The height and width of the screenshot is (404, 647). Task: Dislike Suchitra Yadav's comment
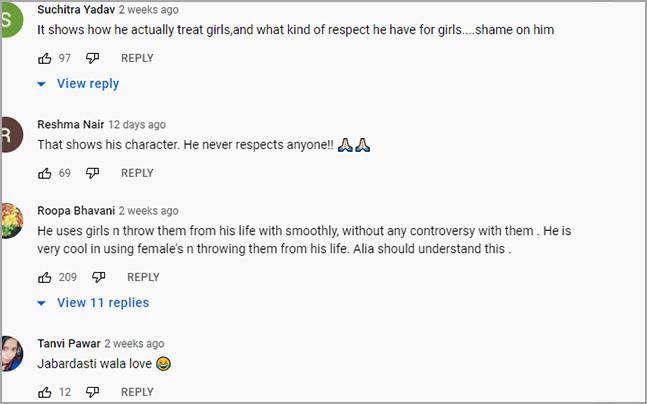pyautogui.click(x=92, y=58)
